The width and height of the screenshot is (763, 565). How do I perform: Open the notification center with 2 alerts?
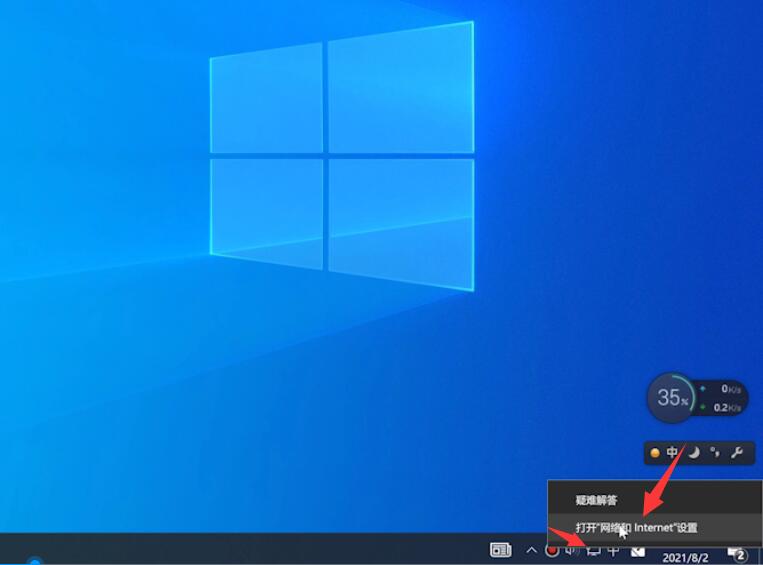[x=737, y=554]
